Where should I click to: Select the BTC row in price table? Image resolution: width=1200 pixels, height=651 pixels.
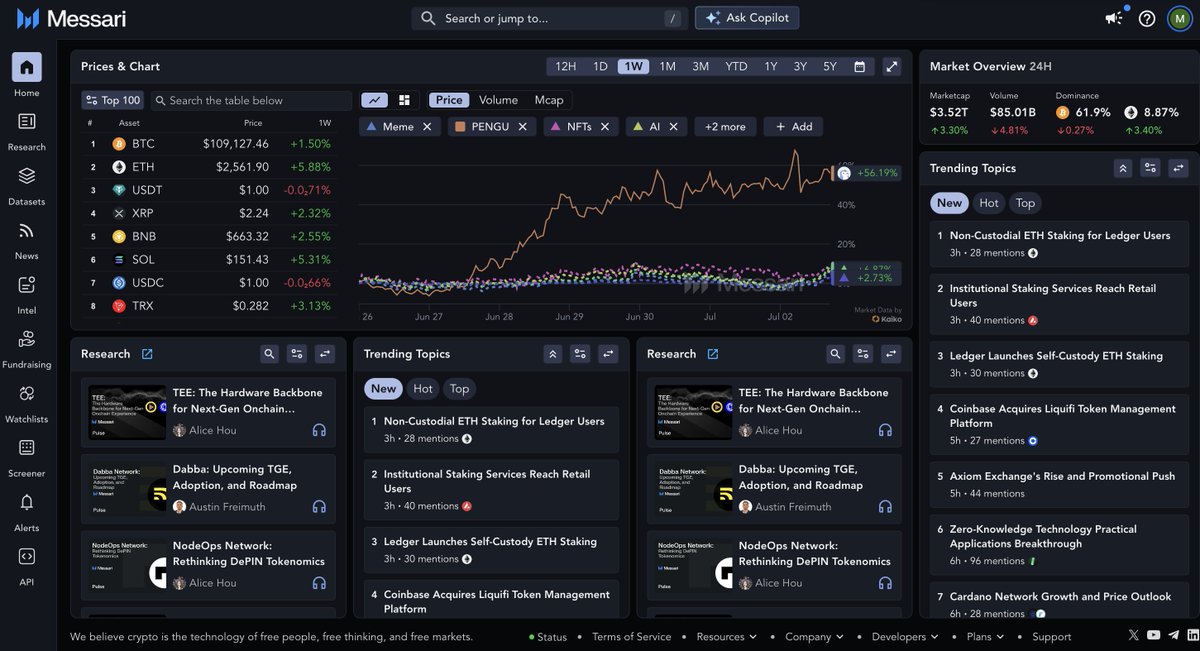pos(208,144)
